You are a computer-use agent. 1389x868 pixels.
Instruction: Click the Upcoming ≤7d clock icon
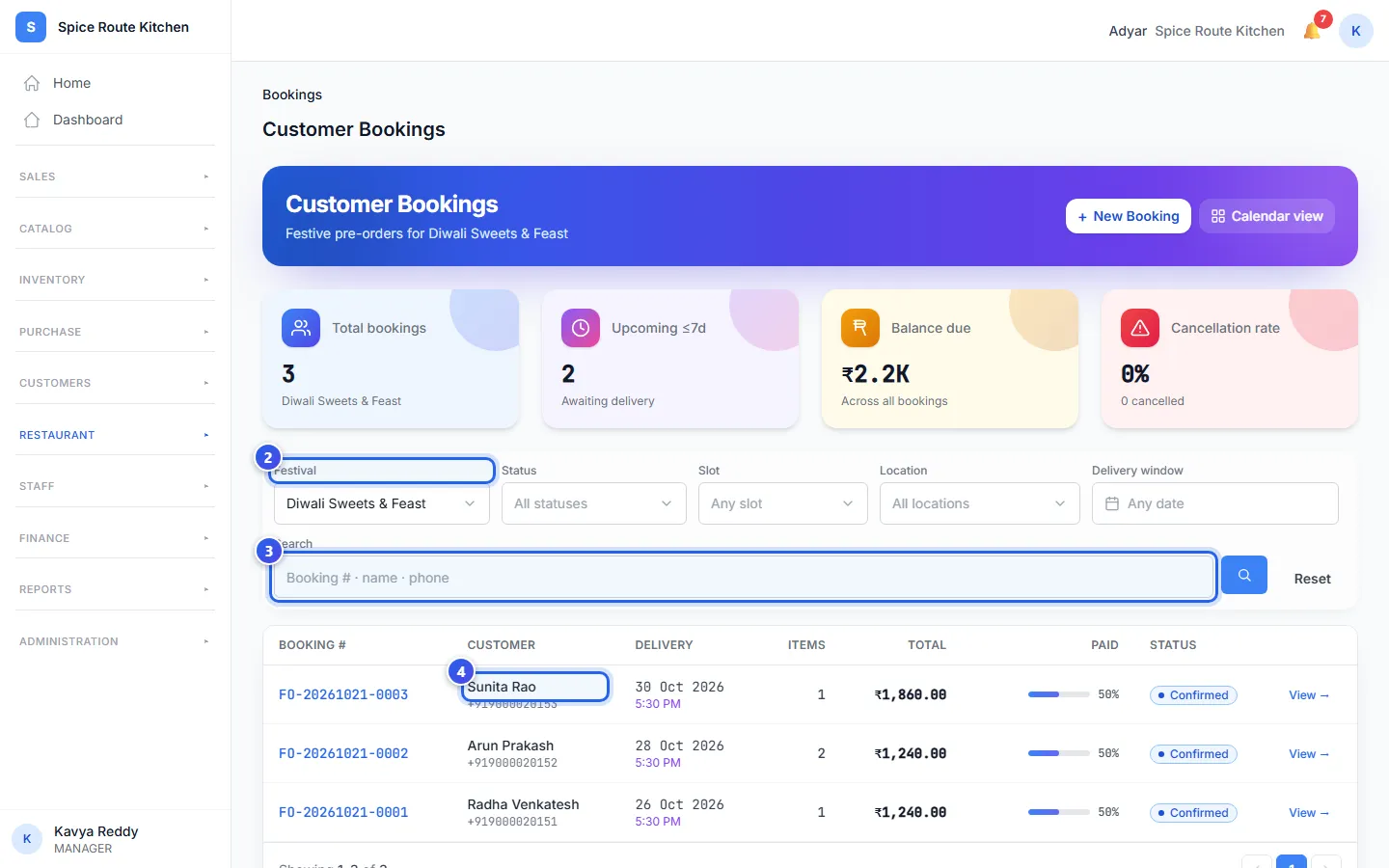[x=581, y=328]
